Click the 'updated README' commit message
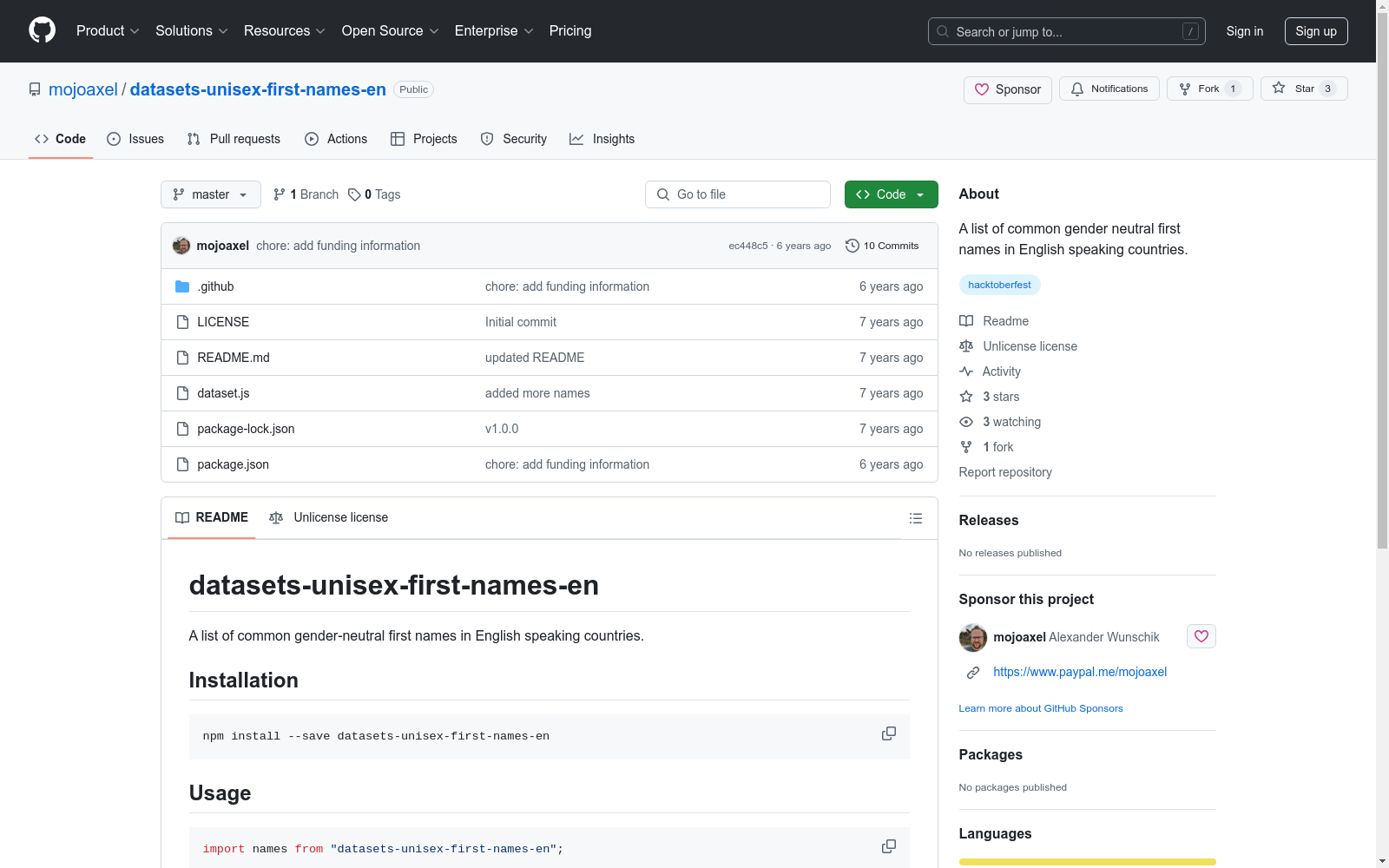This screenshot has height=868, width=1389. point(535,358)
